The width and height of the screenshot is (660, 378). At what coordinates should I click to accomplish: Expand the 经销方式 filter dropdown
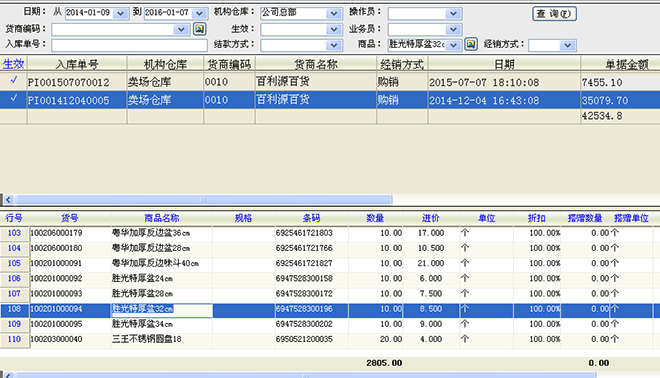tap(567, 45)
